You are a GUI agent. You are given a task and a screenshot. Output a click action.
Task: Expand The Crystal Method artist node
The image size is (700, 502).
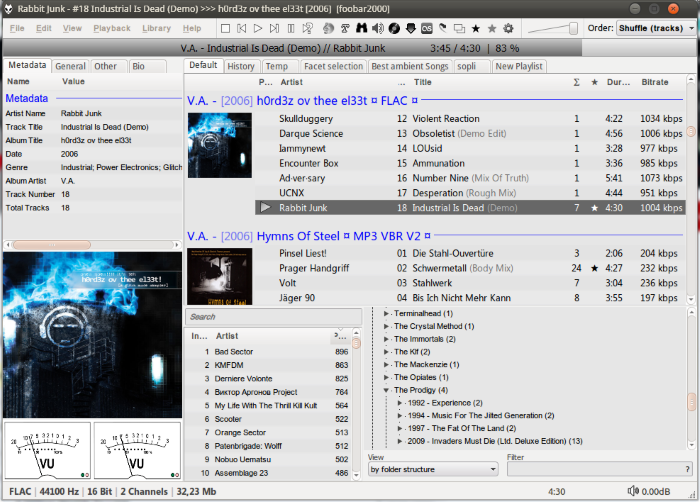pos(388,326)
